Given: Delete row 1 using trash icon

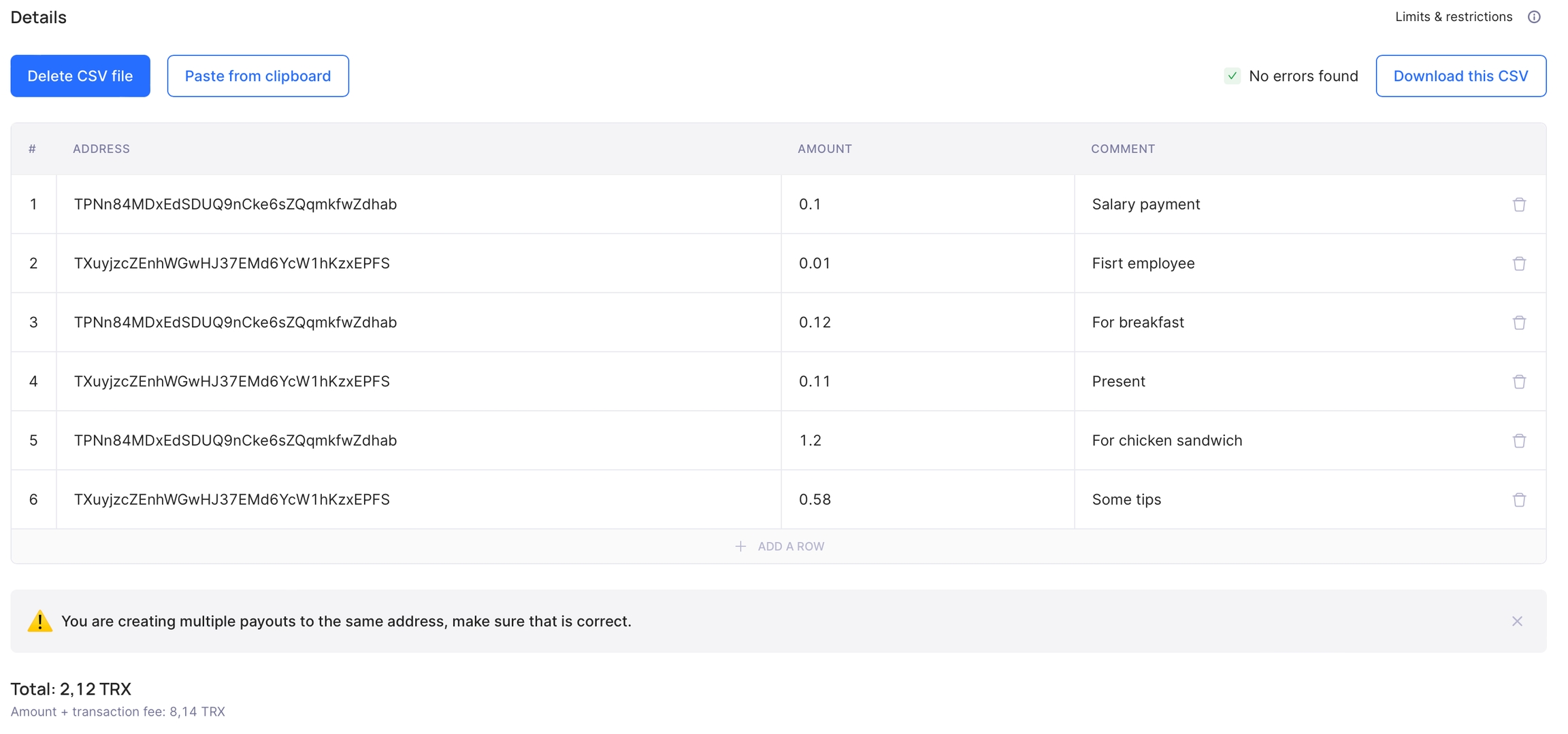Looking at the screenshot, I should click(1519, 204).
